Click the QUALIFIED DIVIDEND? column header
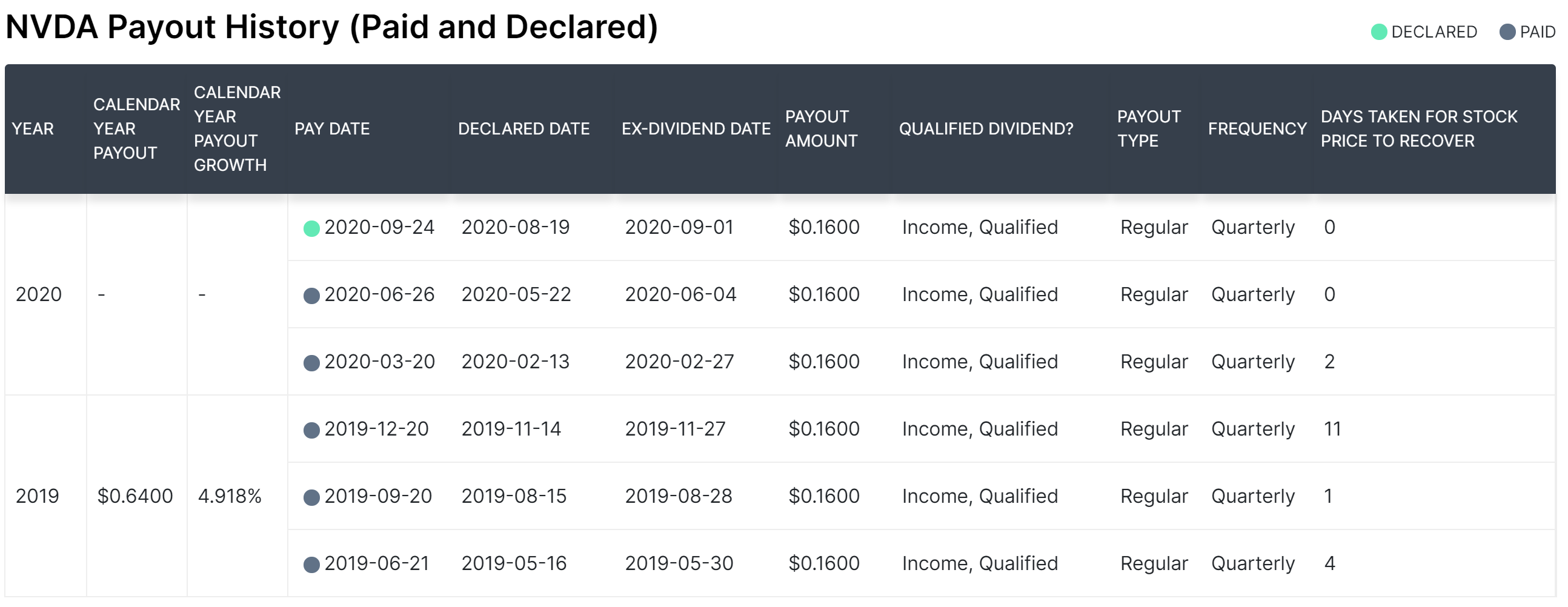 (986, 129)
